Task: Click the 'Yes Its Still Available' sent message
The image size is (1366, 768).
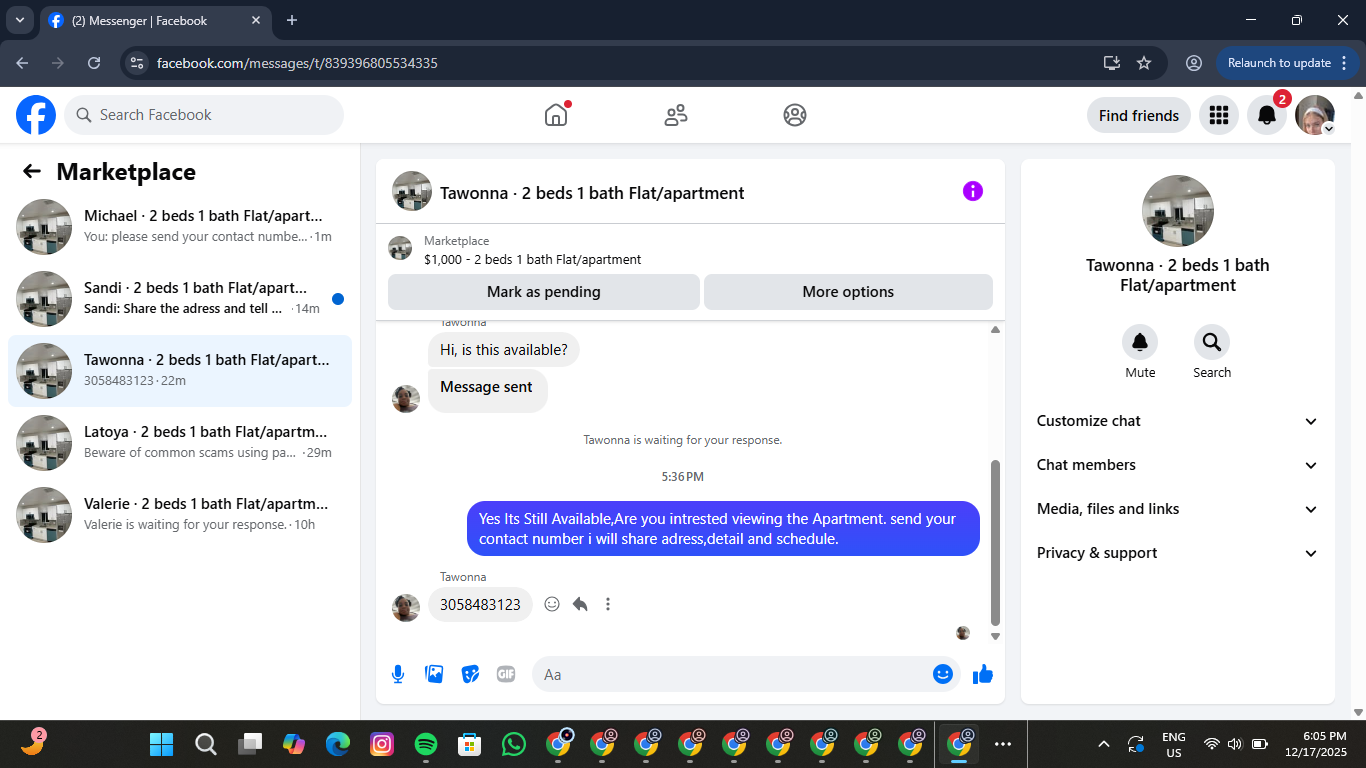Action: tap(723, 529)
